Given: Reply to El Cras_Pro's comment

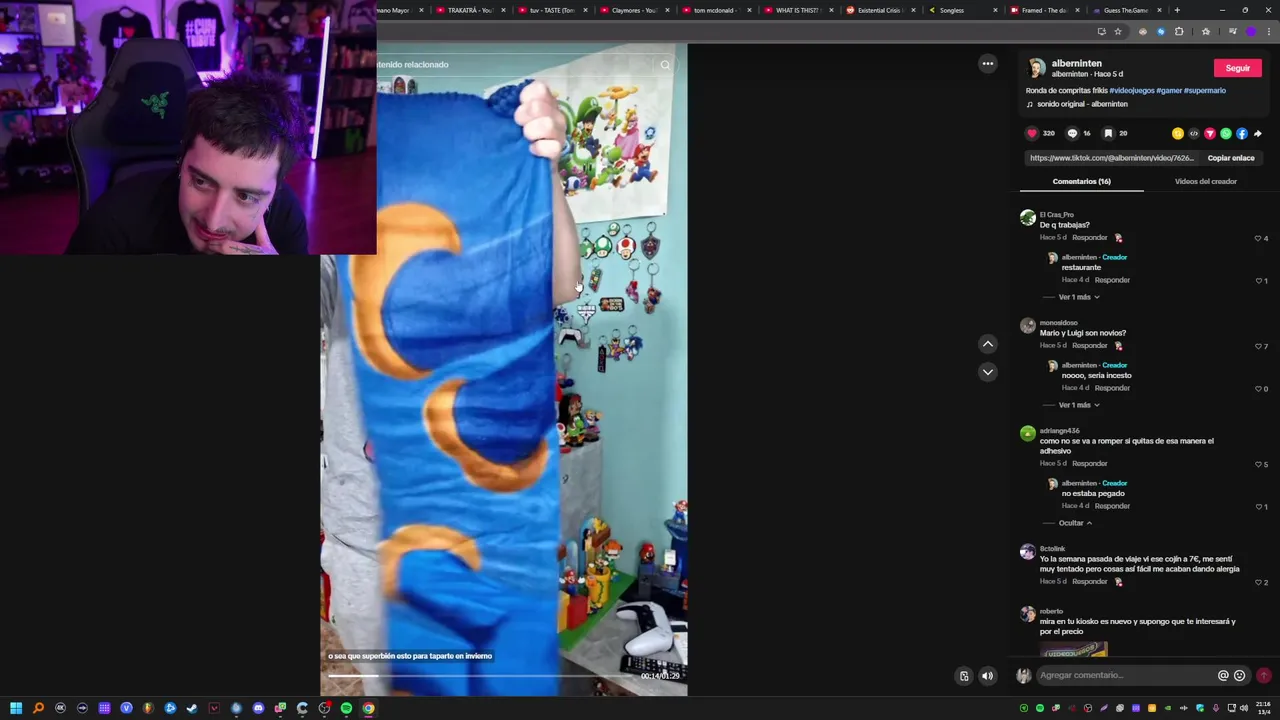Looking at the screenshot, I should coord(1089,238).
